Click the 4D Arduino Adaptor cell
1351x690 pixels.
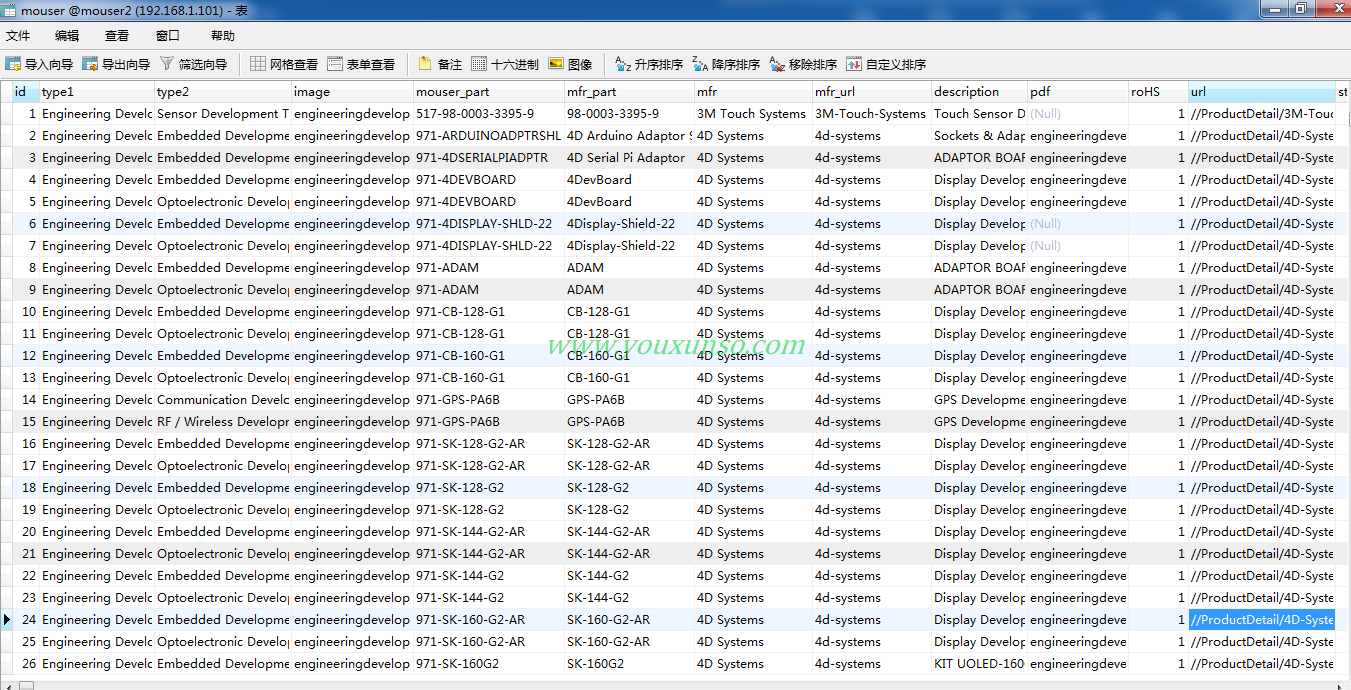click(x=629, y=136)
